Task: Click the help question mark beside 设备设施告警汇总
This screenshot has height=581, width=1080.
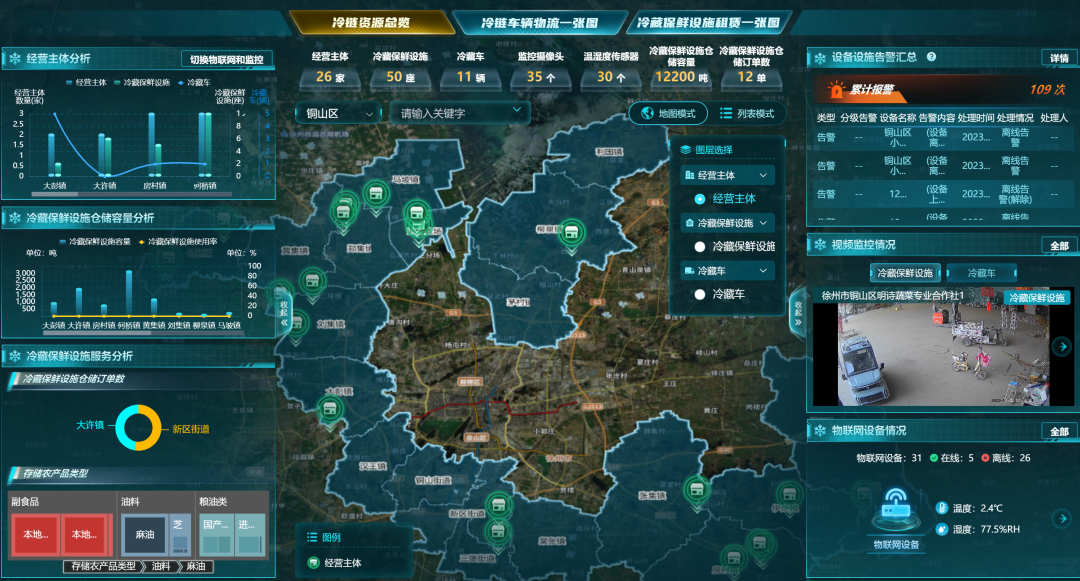Action: coord(931,58)
